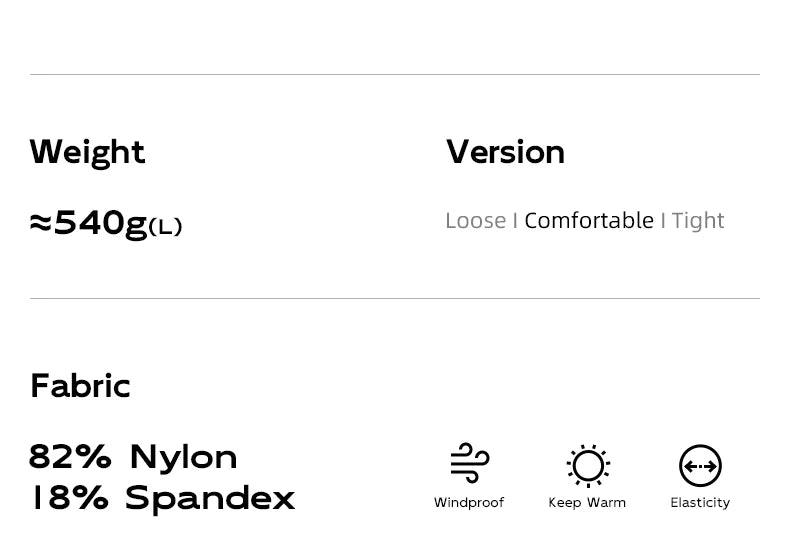The height and width of the screenshot is (556, 790).
Task: Click the 18% Spandex text
Action: (163, 498)
